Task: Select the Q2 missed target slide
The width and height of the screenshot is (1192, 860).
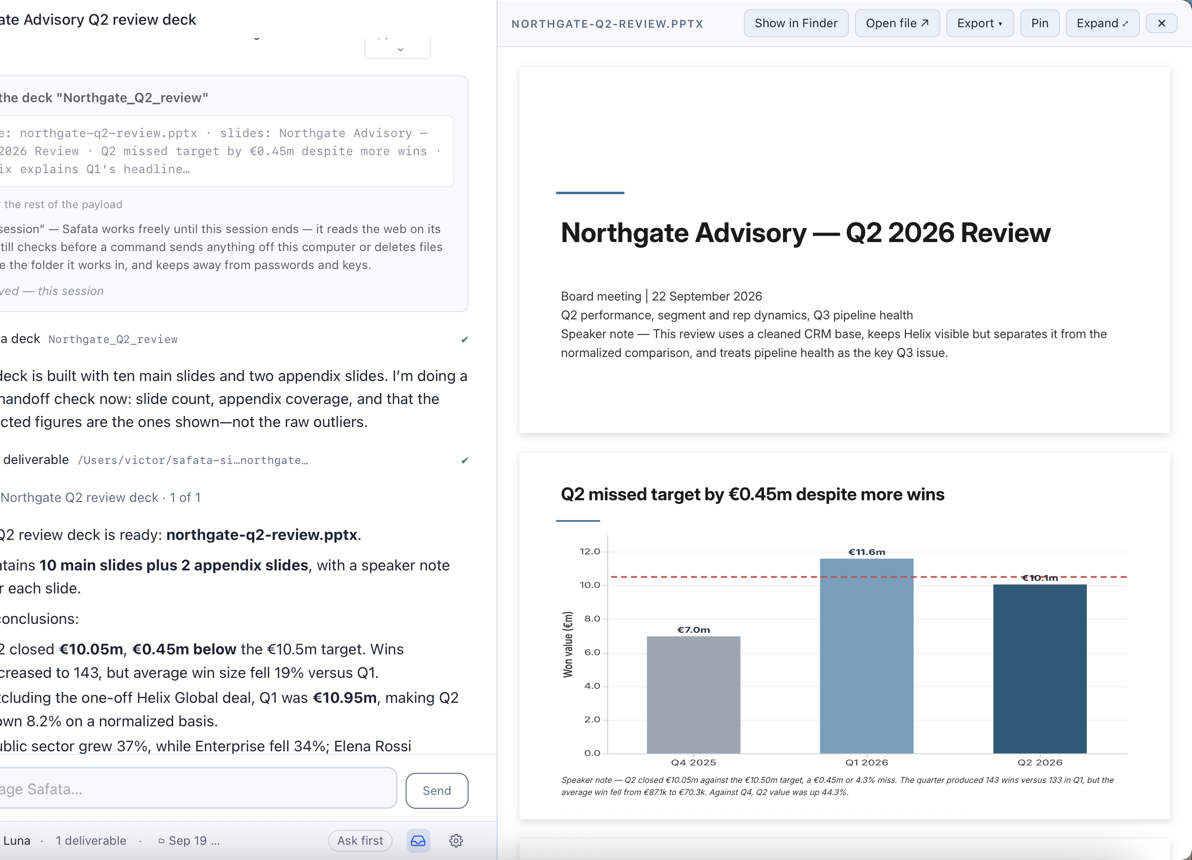Action: click(x=845, y=636)
